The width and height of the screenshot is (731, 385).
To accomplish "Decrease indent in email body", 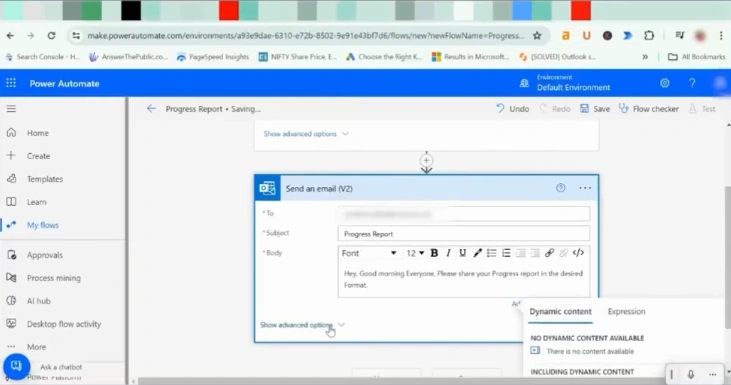I will tap(520, 253).
